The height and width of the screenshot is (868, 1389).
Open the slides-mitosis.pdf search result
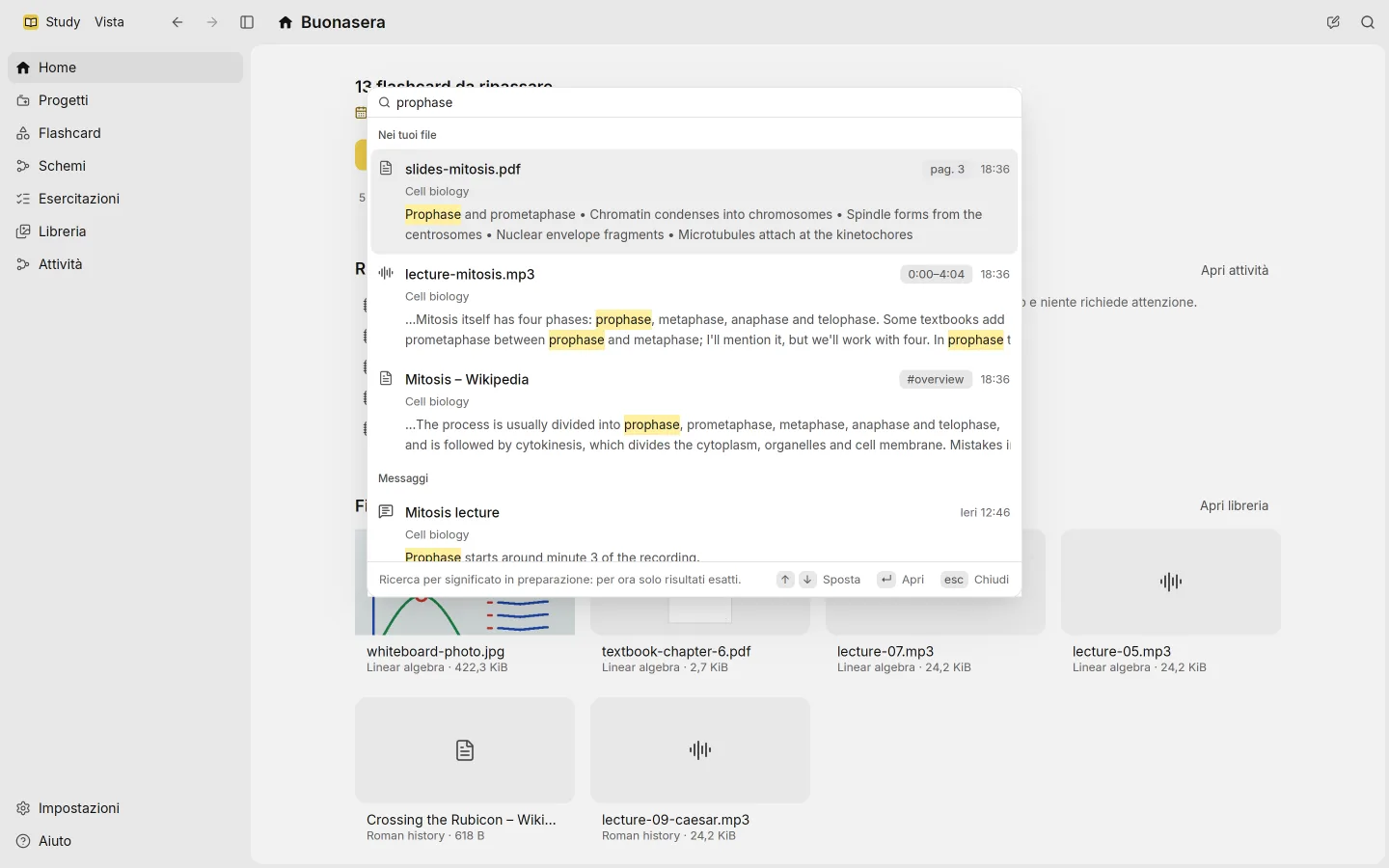(x=694, y=202)
